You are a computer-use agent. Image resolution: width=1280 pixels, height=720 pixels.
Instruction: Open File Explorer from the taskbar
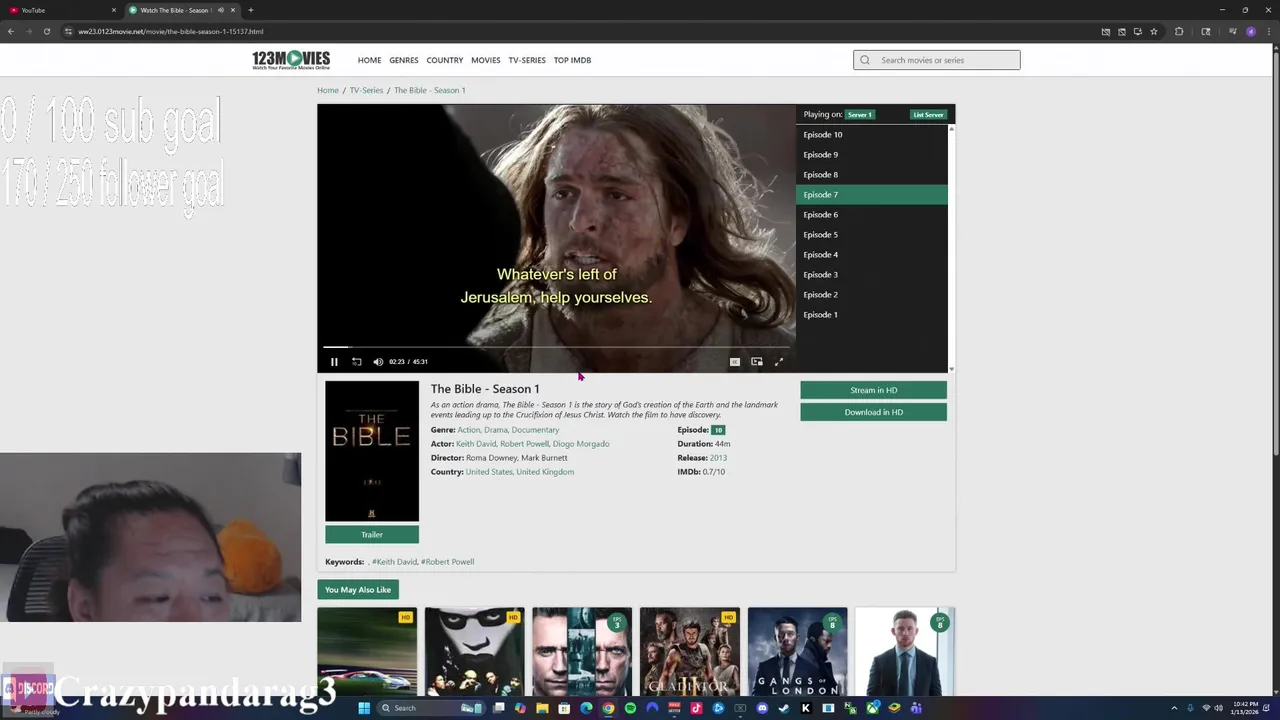(542, 708)
